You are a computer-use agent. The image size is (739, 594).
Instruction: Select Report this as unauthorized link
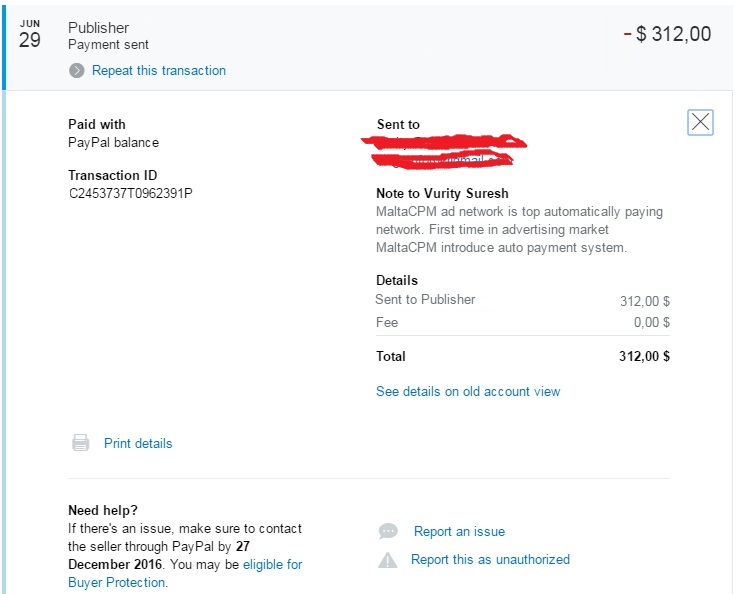coord(491,560)
